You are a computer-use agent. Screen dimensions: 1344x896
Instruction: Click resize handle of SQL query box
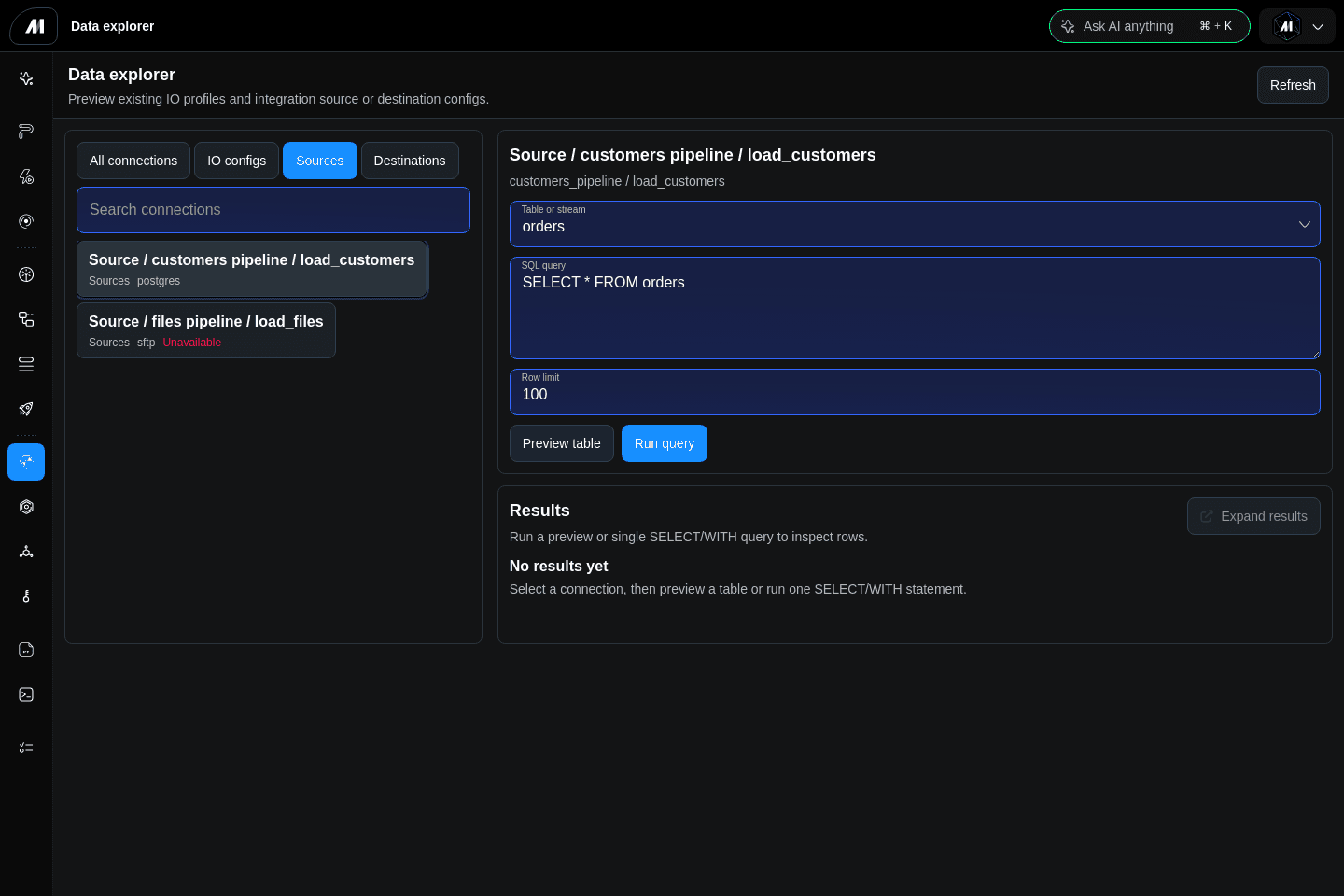click(x=1315, y=354)
